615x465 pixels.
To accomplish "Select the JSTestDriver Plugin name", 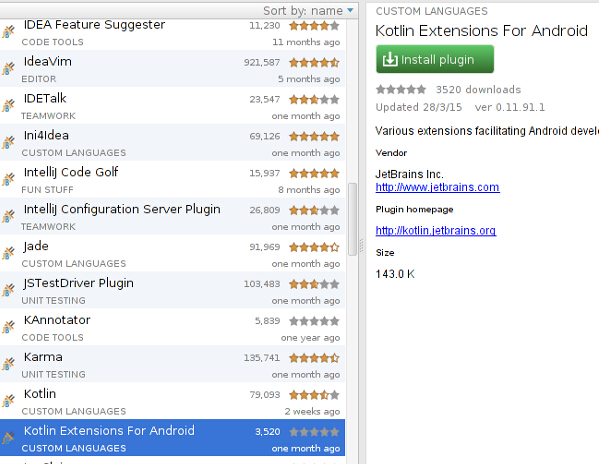I will point(78,283).
